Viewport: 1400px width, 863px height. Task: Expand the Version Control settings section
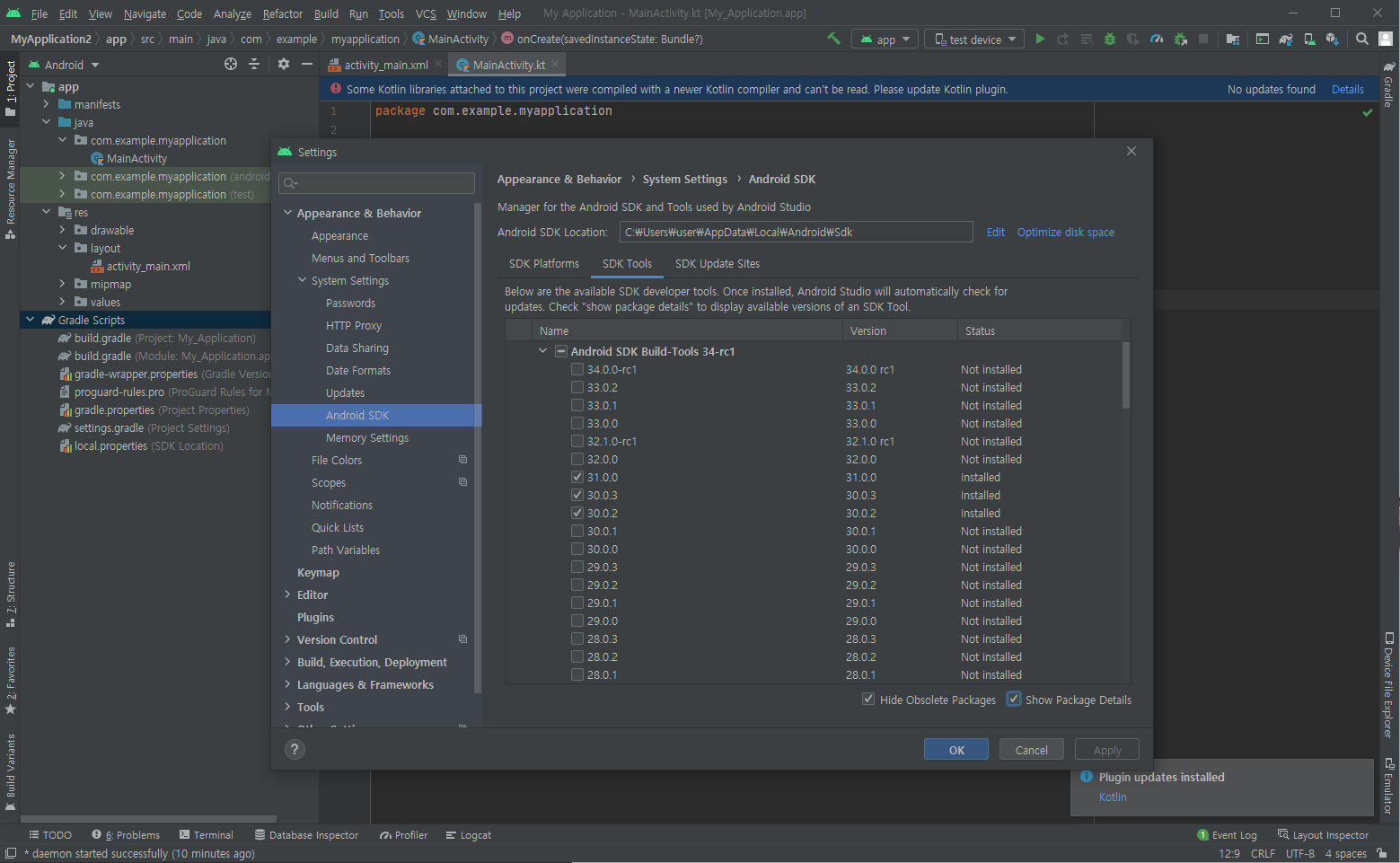coord(287,639)
